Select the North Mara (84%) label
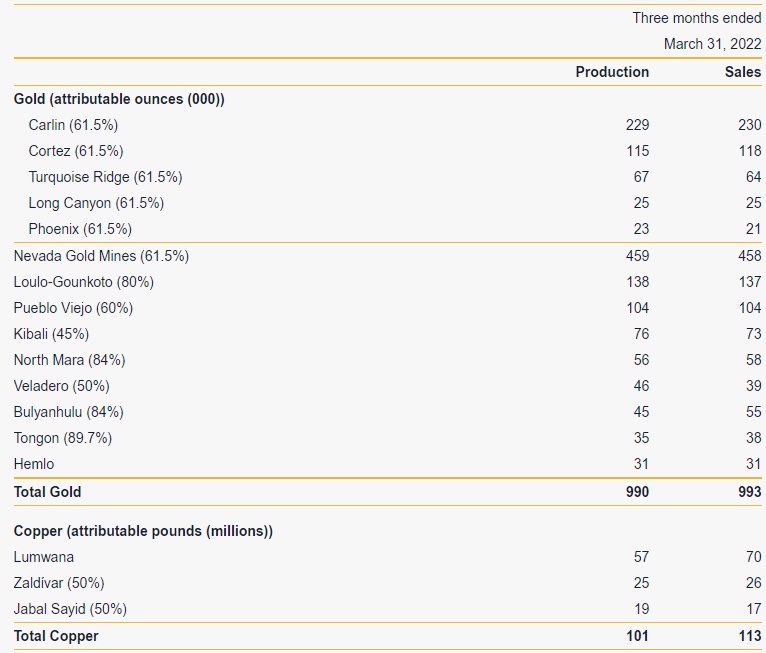Screen dimensions: 766x653 69,360
